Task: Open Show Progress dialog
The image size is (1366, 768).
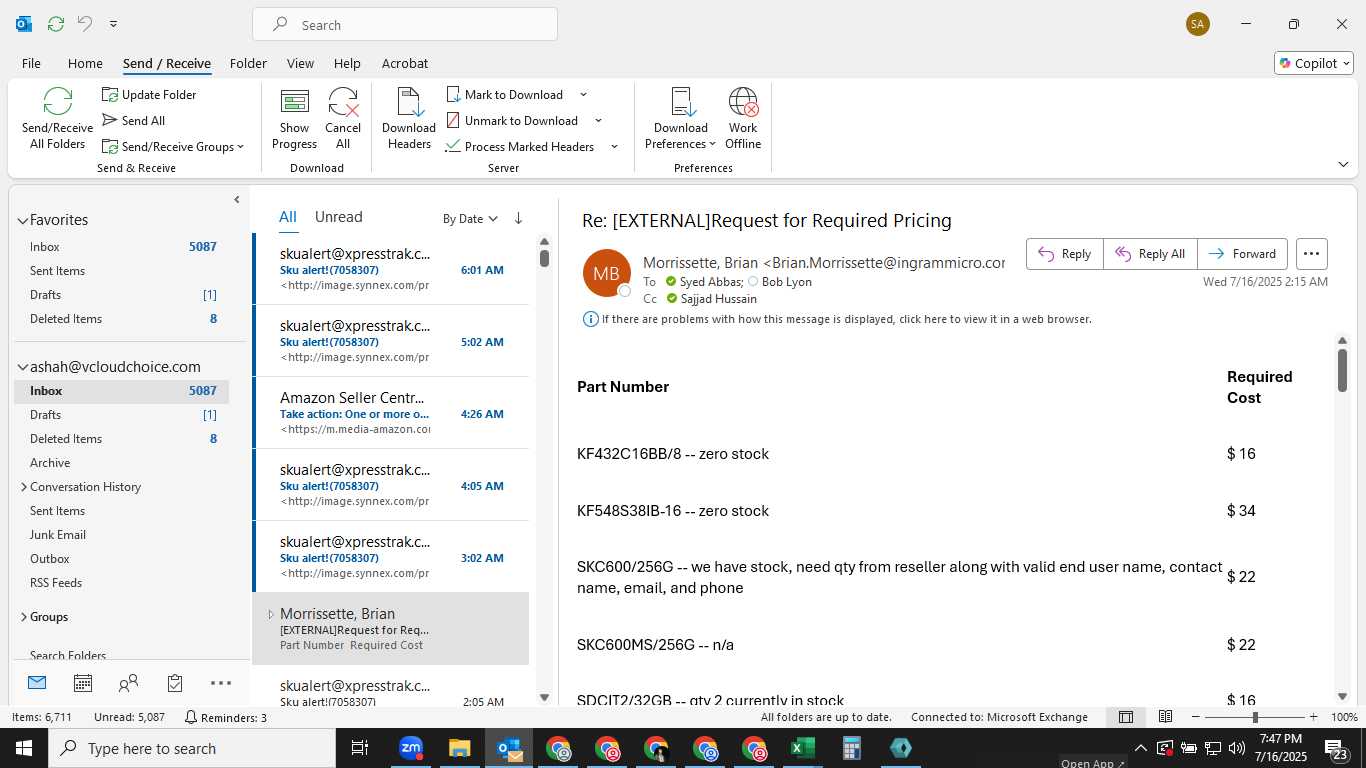Action: tap(294, 119)
